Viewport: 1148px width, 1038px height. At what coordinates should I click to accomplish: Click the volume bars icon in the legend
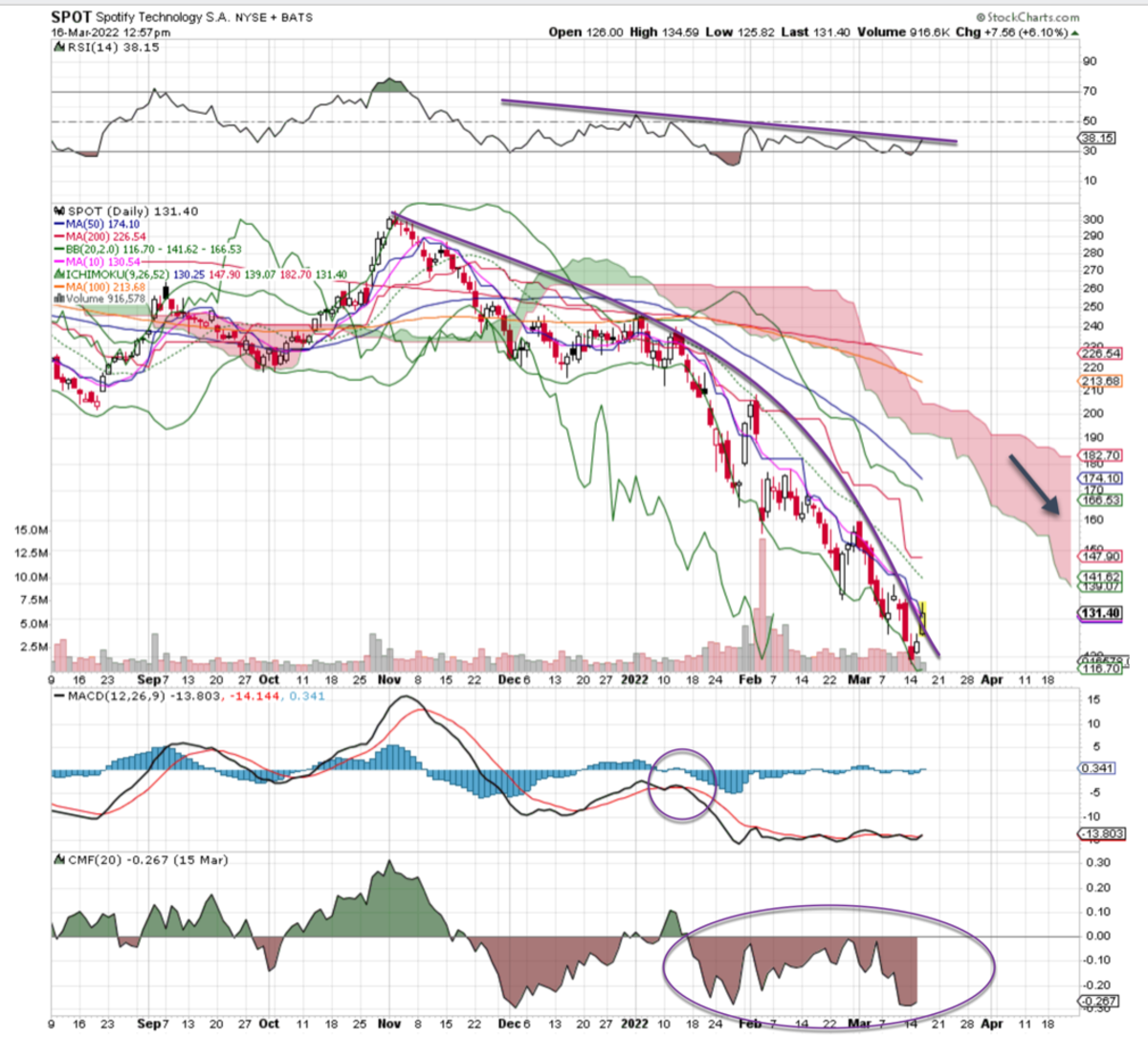pyautogui.click(x=58, y=298)
